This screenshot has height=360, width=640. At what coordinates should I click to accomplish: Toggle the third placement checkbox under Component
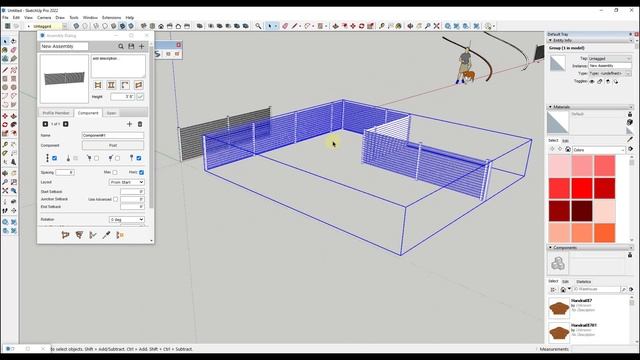96,158
